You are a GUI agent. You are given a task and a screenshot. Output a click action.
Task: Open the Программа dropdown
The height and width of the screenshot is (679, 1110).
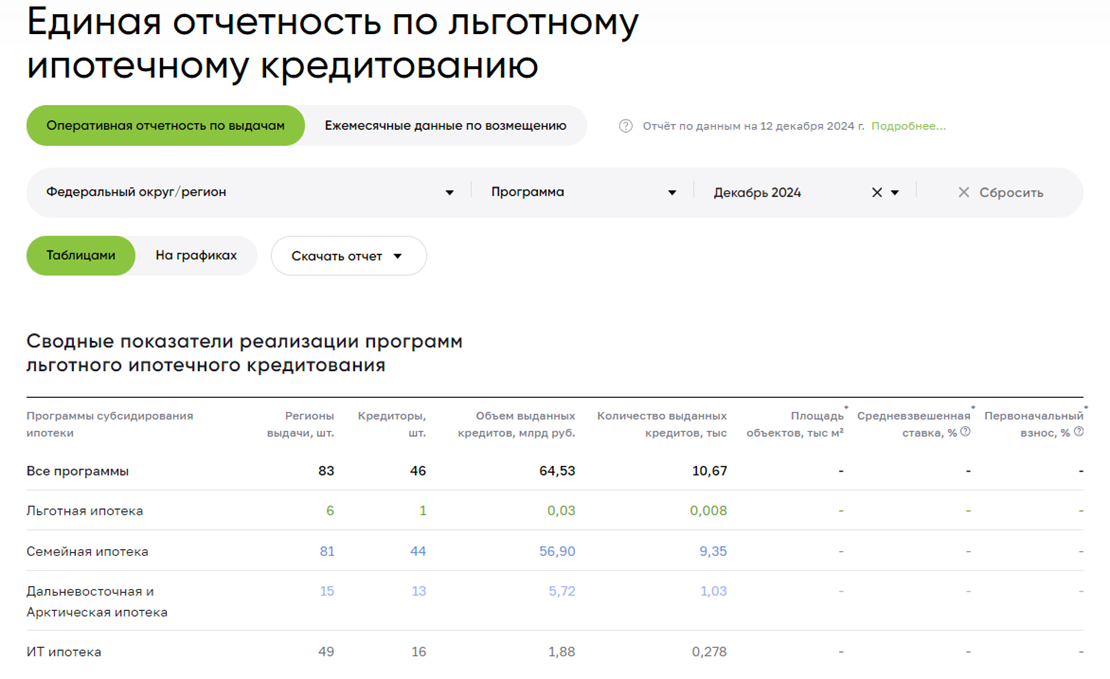point(583,193)
